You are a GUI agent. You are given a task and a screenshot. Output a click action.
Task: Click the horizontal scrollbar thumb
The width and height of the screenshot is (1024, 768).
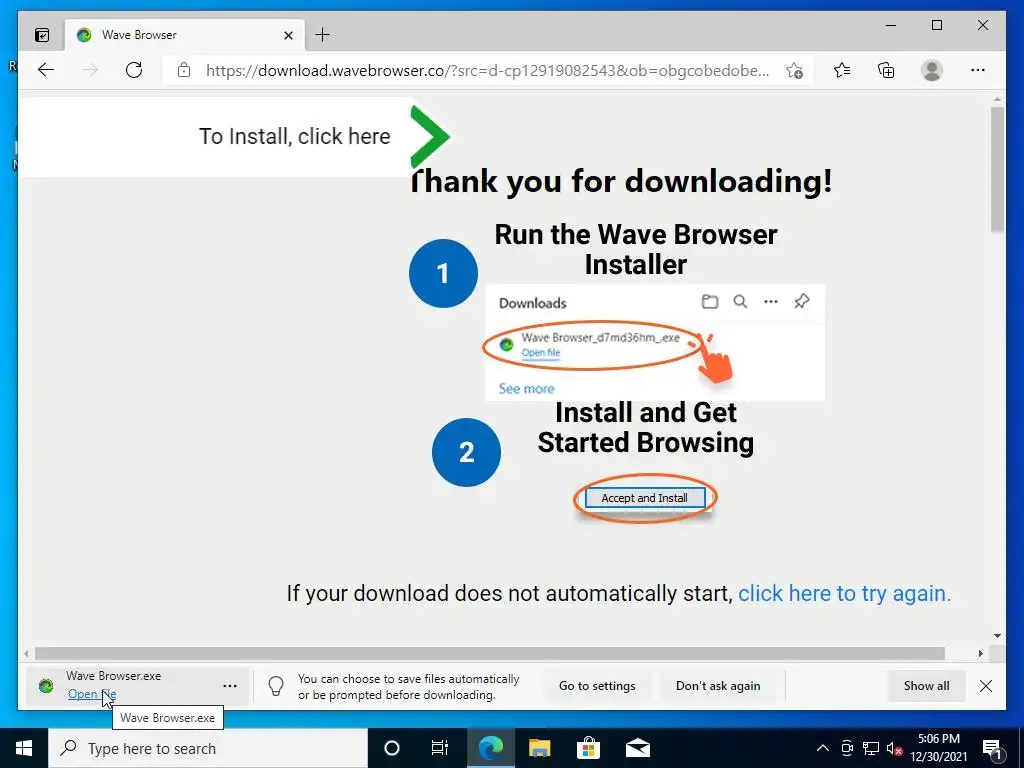(490, 653)
